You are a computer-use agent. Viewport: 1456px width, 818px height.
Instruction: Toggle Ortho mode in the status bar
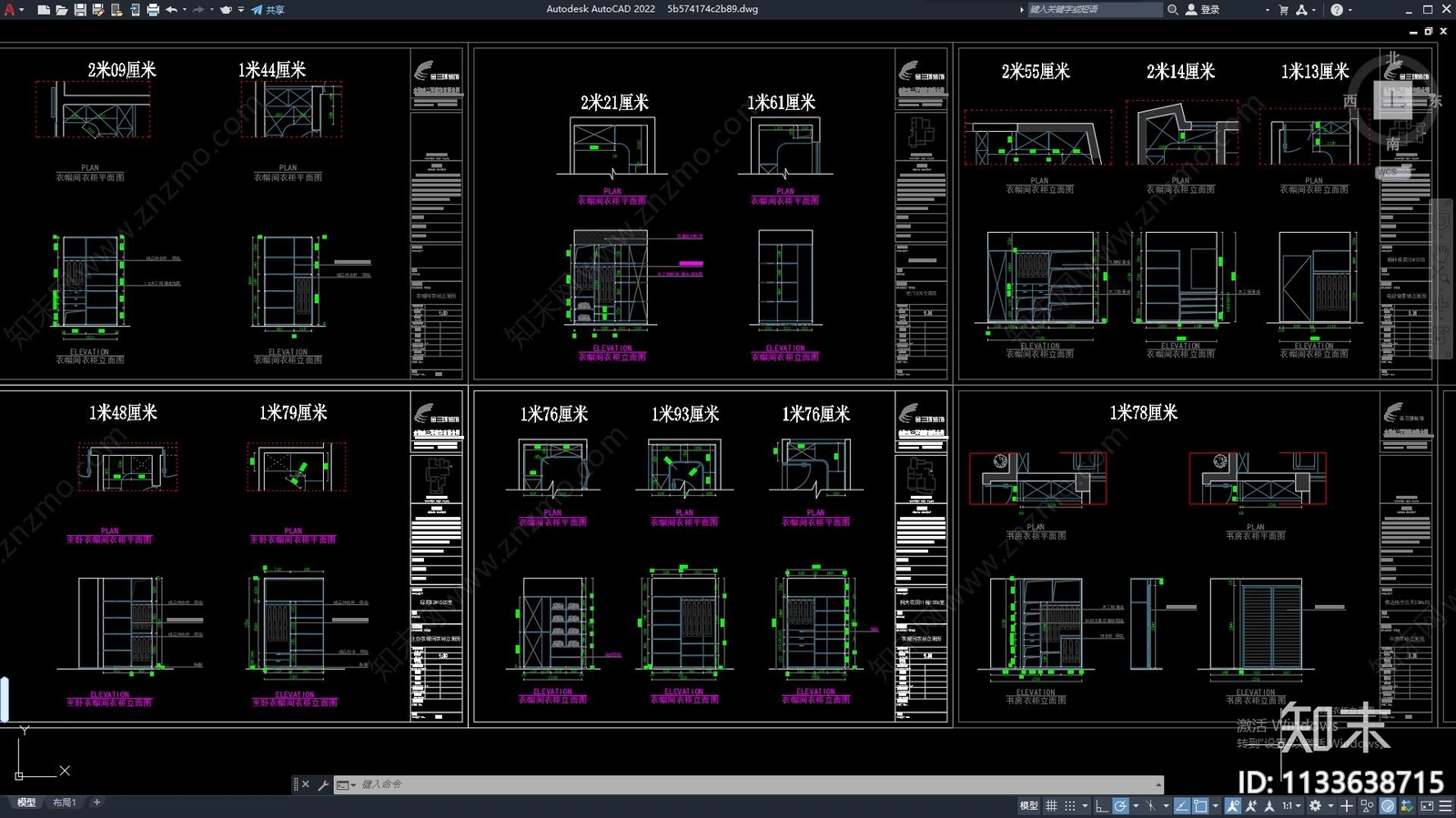point(1101,806)
